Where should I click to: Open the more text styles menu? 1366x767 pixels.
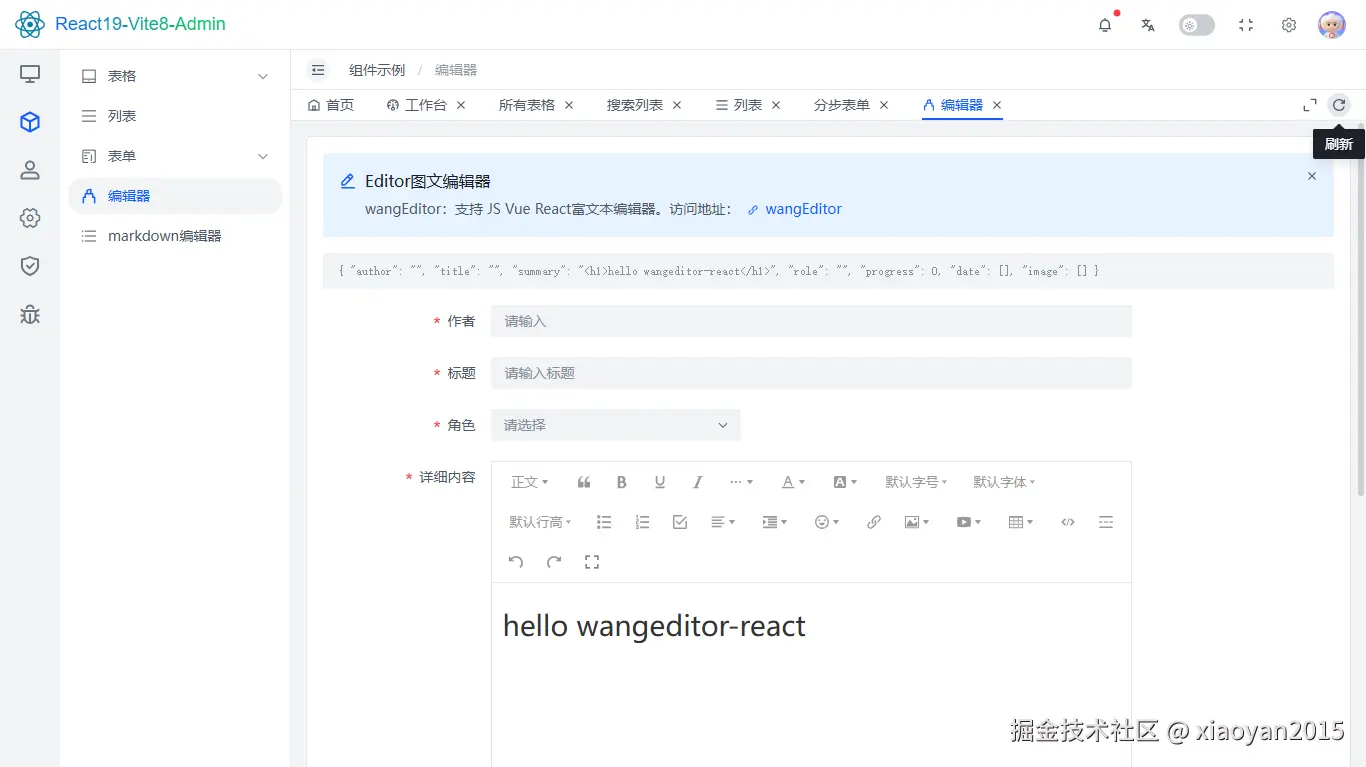point(741,482)
